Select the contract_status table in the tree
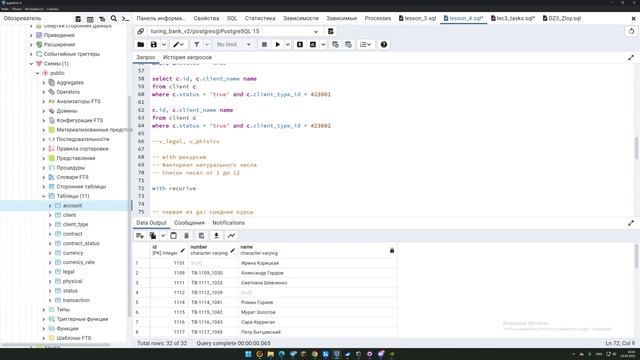 pos(81,244)
